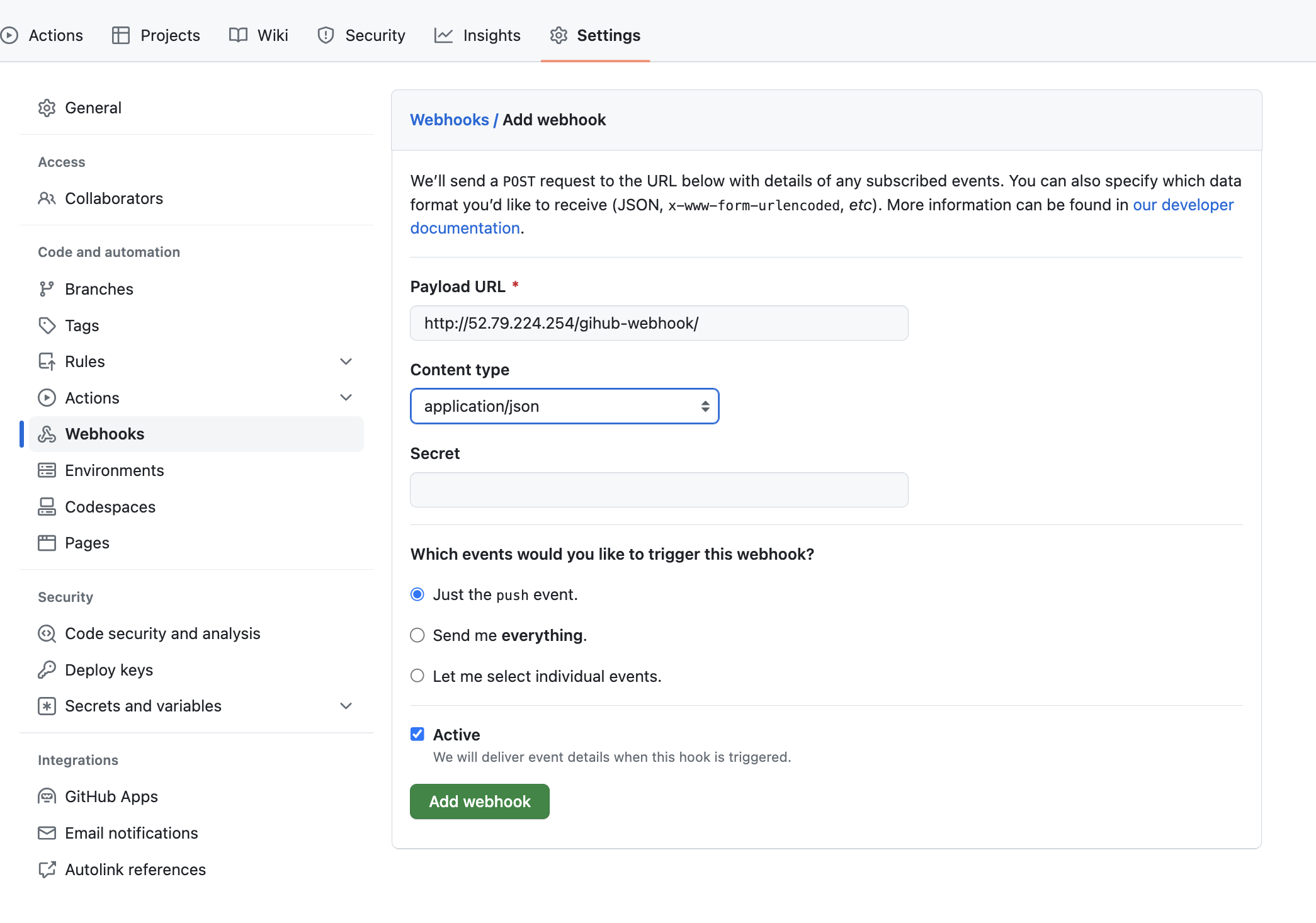Click the Environments server icon
This screenshot has height=923, width=1316.
[47, 470]
